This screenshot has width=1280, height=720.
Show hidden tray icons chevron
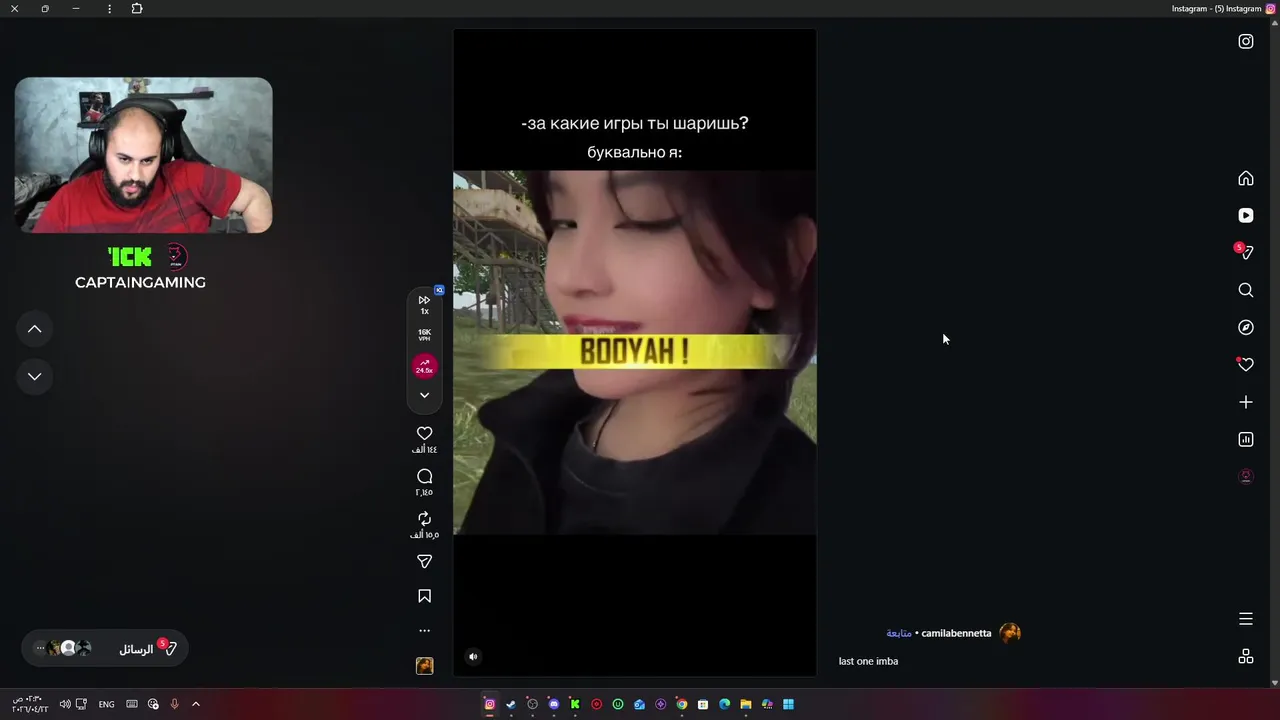tap(196, 704)
